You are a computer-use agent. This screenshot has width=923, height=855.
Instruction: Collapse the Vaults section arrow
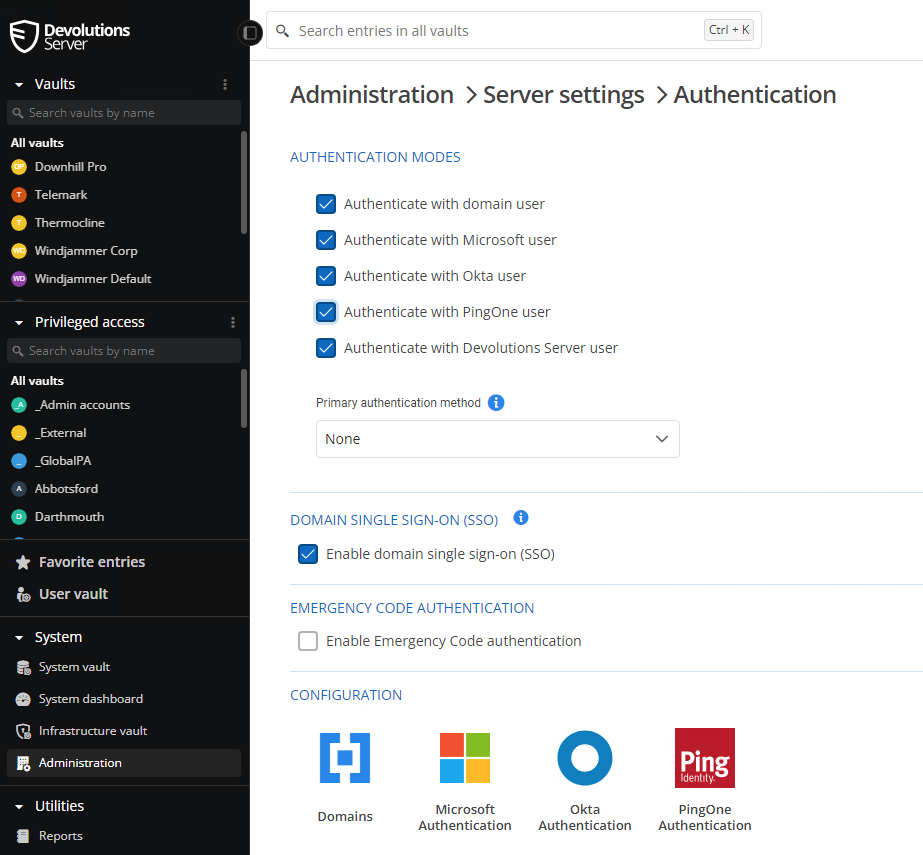click(19, 85)
